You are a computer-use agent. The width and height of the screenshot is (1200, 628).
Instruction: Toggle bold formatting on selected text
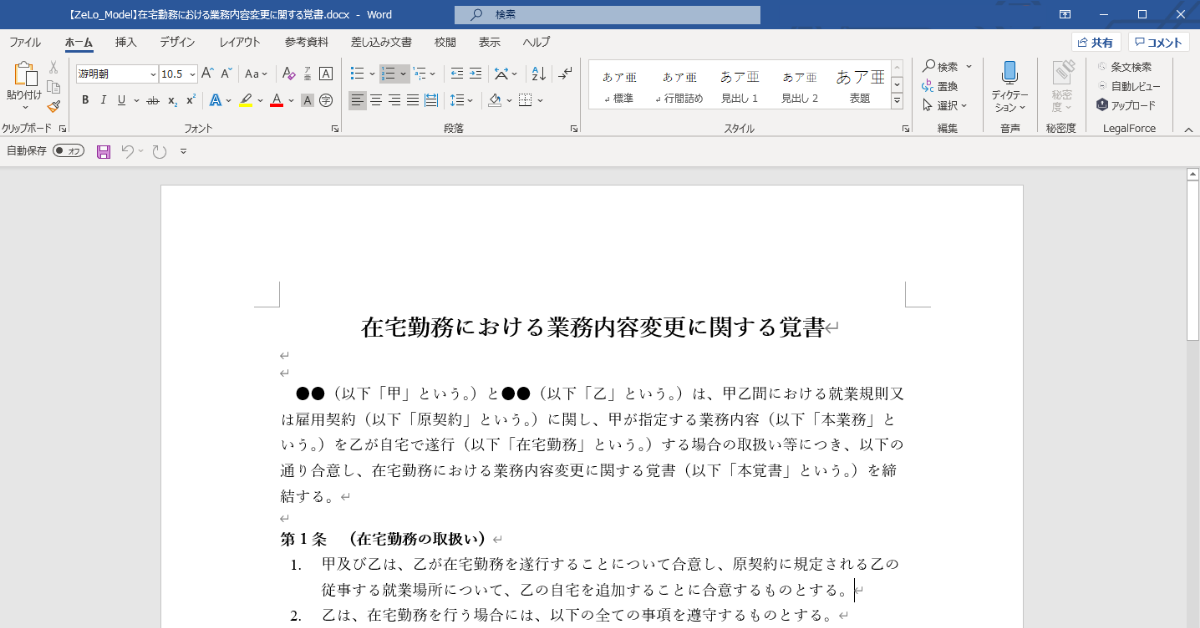pos(84,100)
